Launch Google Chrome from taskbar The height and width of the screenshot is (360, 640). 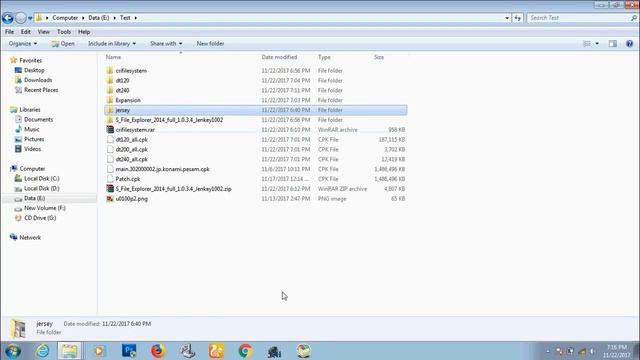pos(245,351)
